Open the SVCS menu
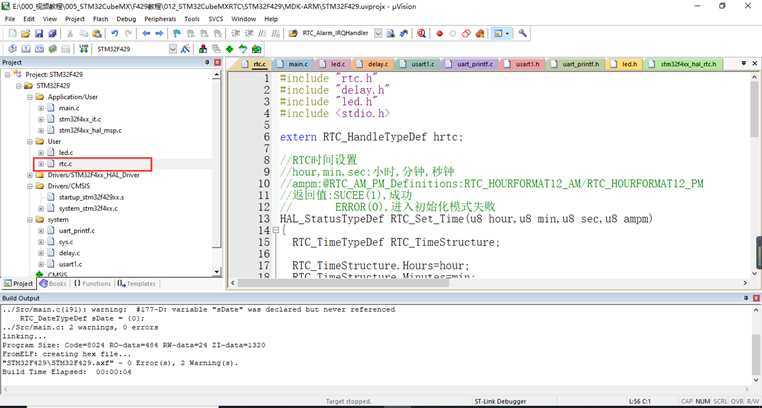This screenshot has height=408, width=762. [216, 19]
